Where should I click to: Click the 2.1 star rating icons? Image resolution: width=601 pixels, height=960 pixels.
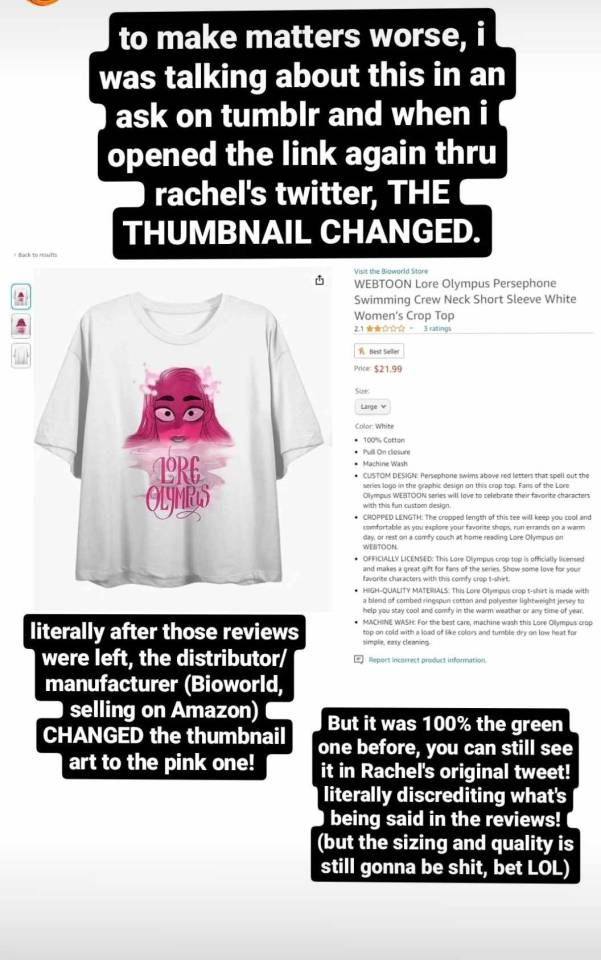coord(386,329)
